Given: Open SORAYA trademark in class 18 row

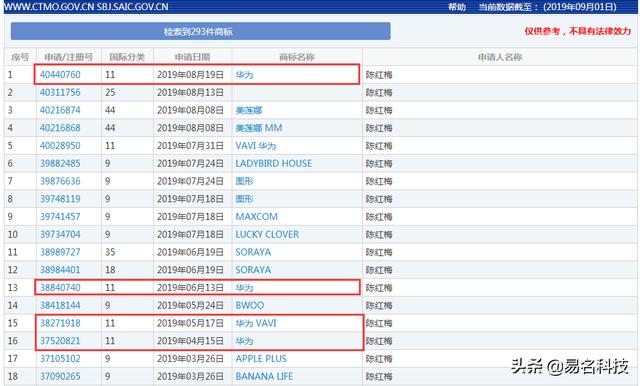Looking at the screenshot, I should point(253,270).
